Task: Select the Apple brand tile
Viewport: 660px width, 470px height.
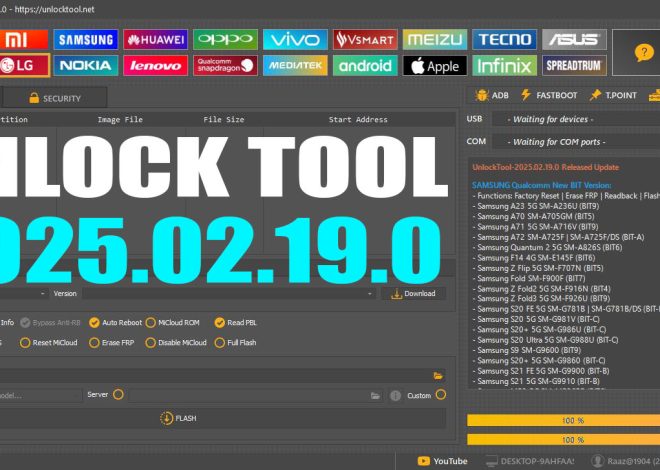Action: [435, 65]
